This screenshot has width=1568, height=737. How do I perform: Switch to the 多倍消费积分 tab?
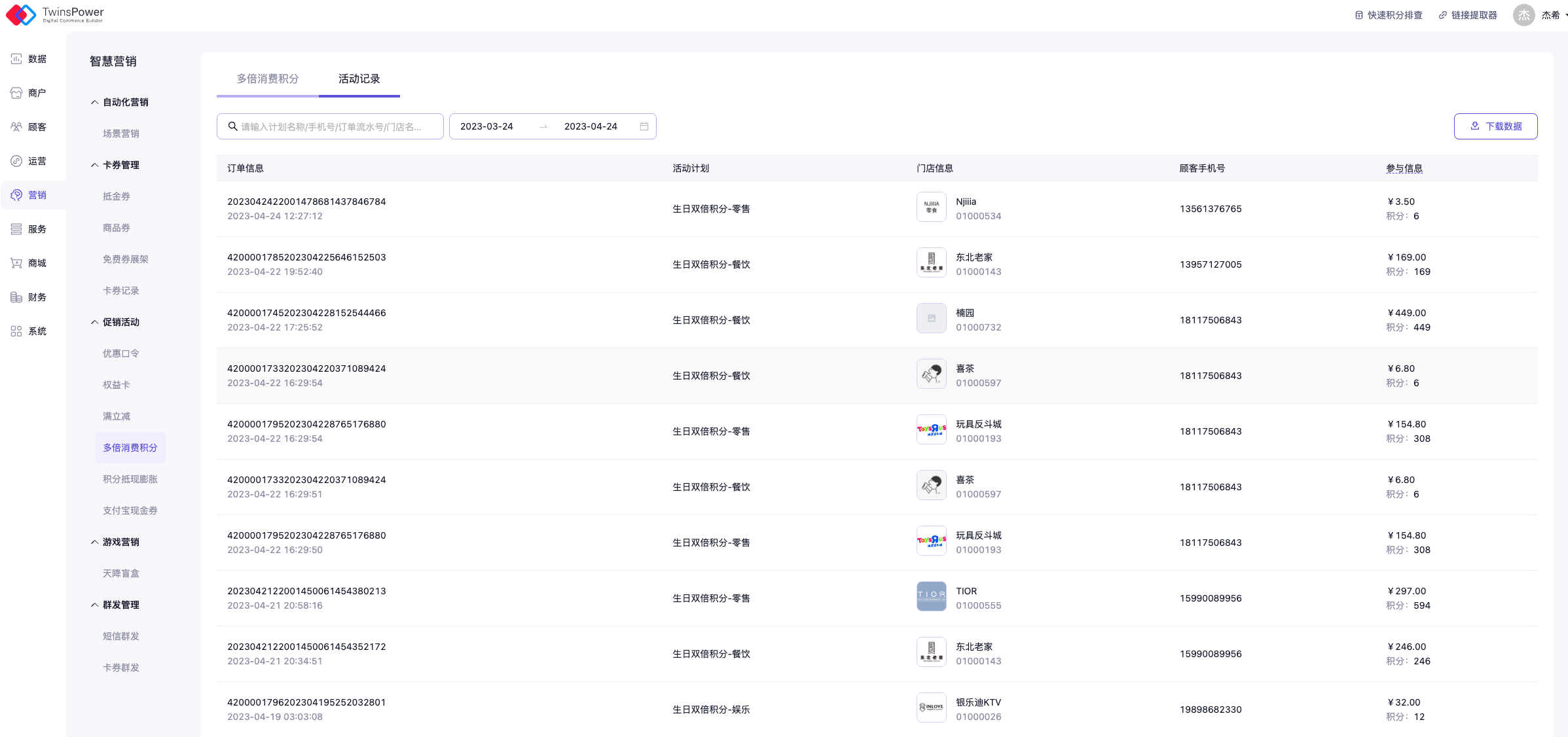[267, 79]
